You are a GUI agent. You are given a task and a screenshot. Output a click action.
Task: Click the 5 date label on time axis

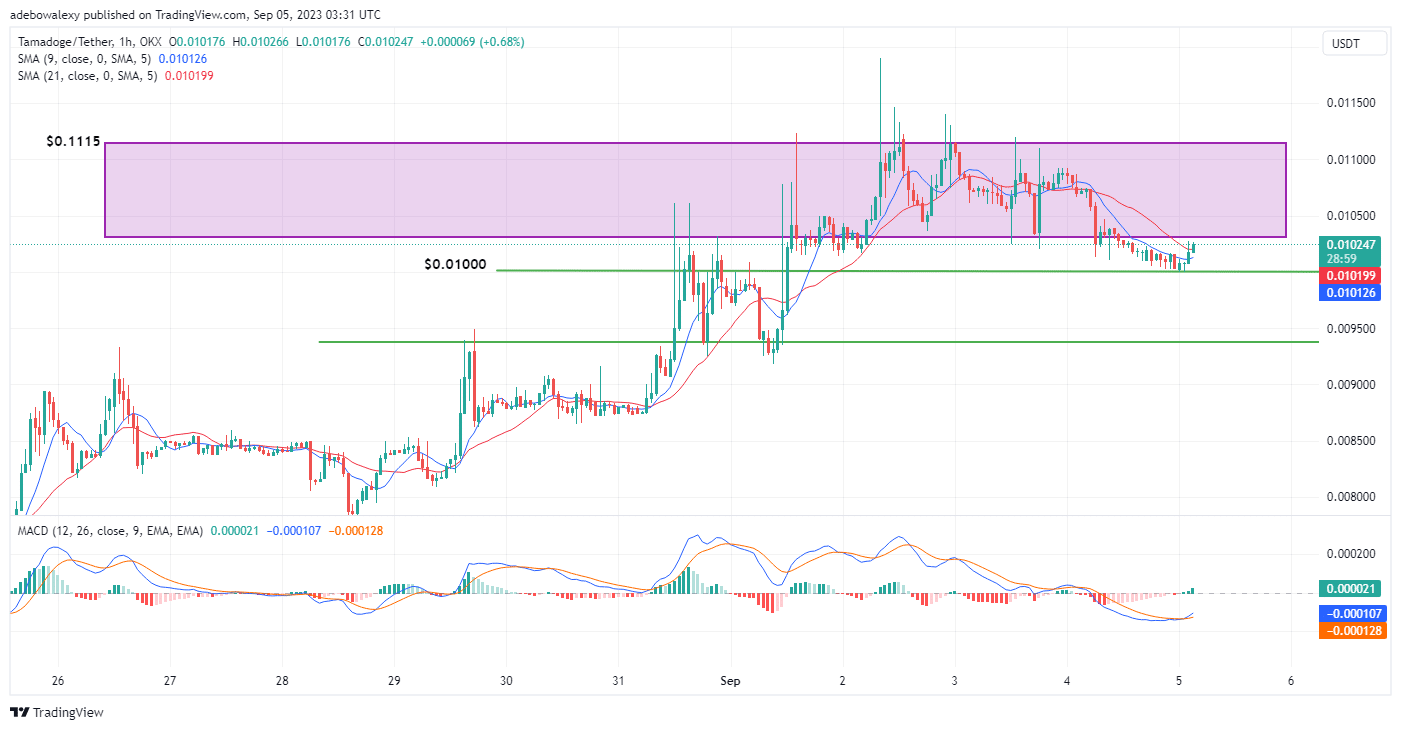(1179, 681)
